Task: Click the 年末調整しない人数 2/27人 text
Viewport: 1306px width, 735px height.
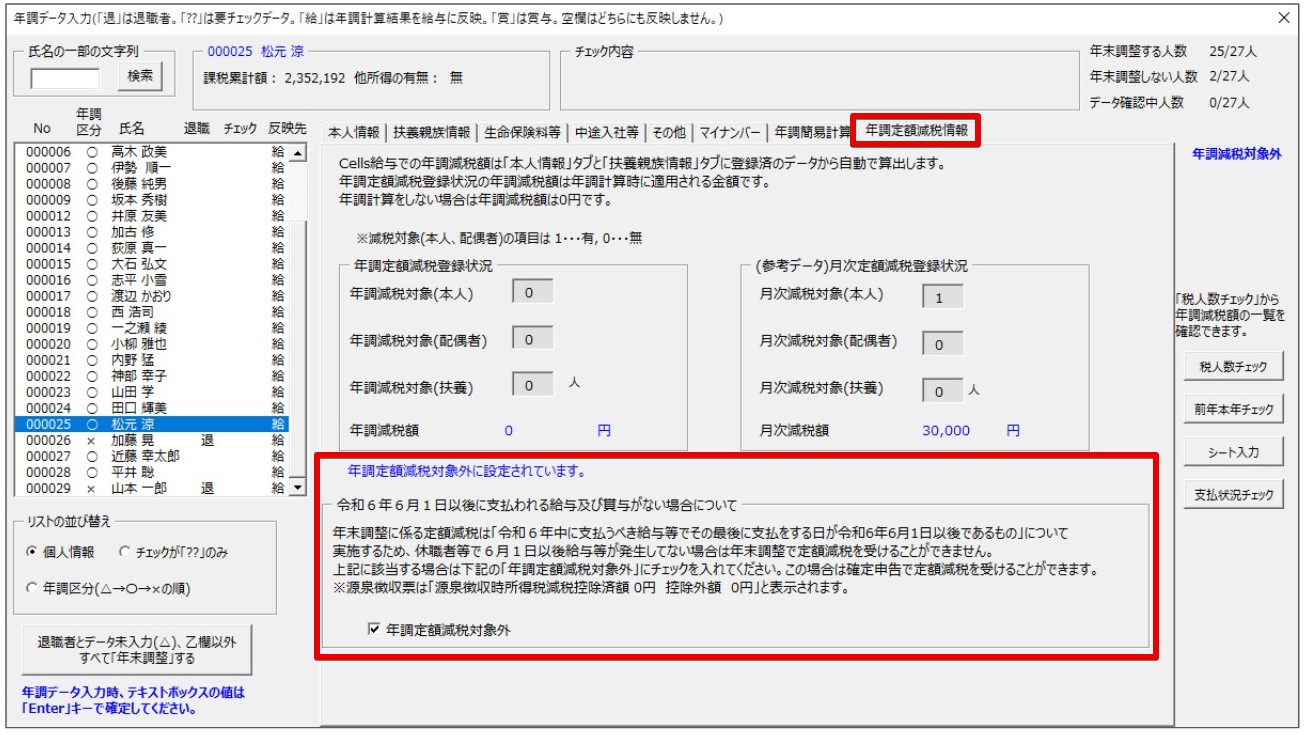Action: pos(1170,76)
